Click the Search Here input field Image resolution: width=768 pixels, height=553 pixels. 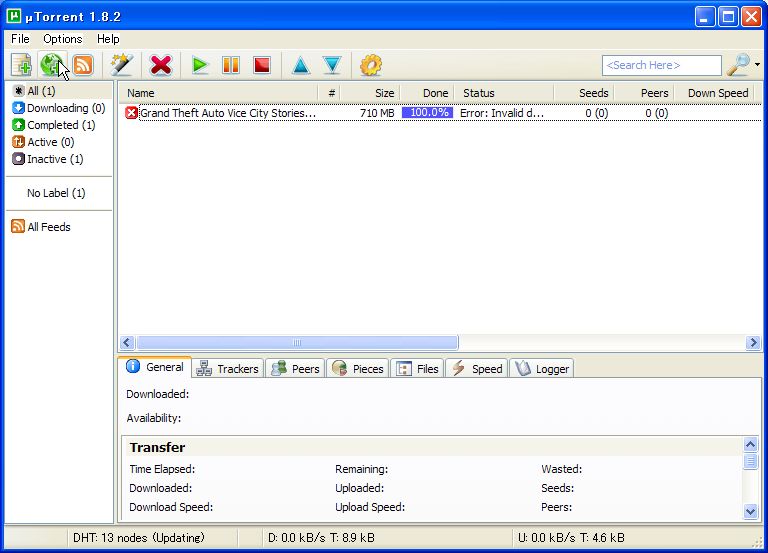(x=662, y=65)
